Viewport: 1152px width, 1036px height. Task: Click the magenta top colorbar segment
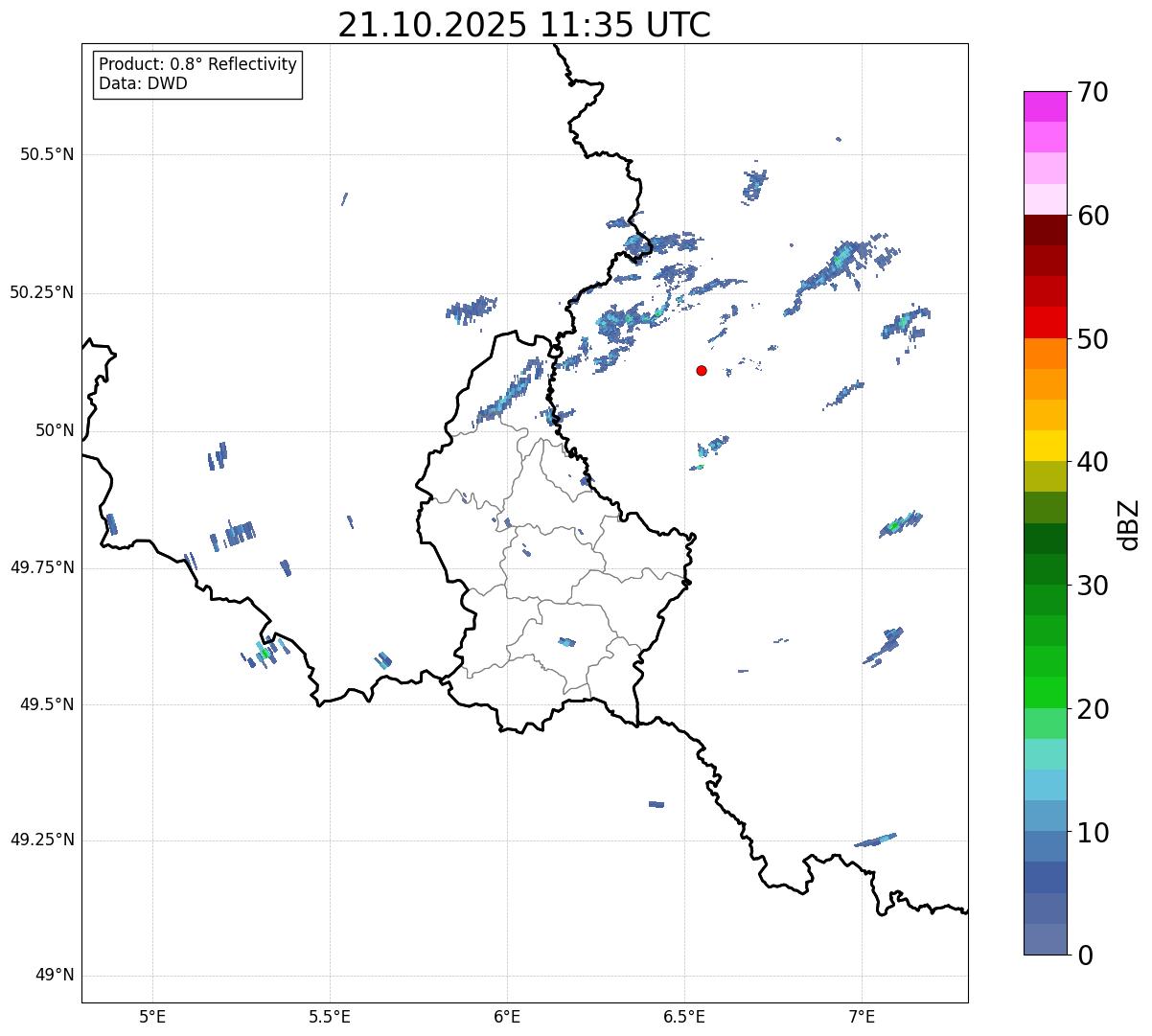(1045, 106)
